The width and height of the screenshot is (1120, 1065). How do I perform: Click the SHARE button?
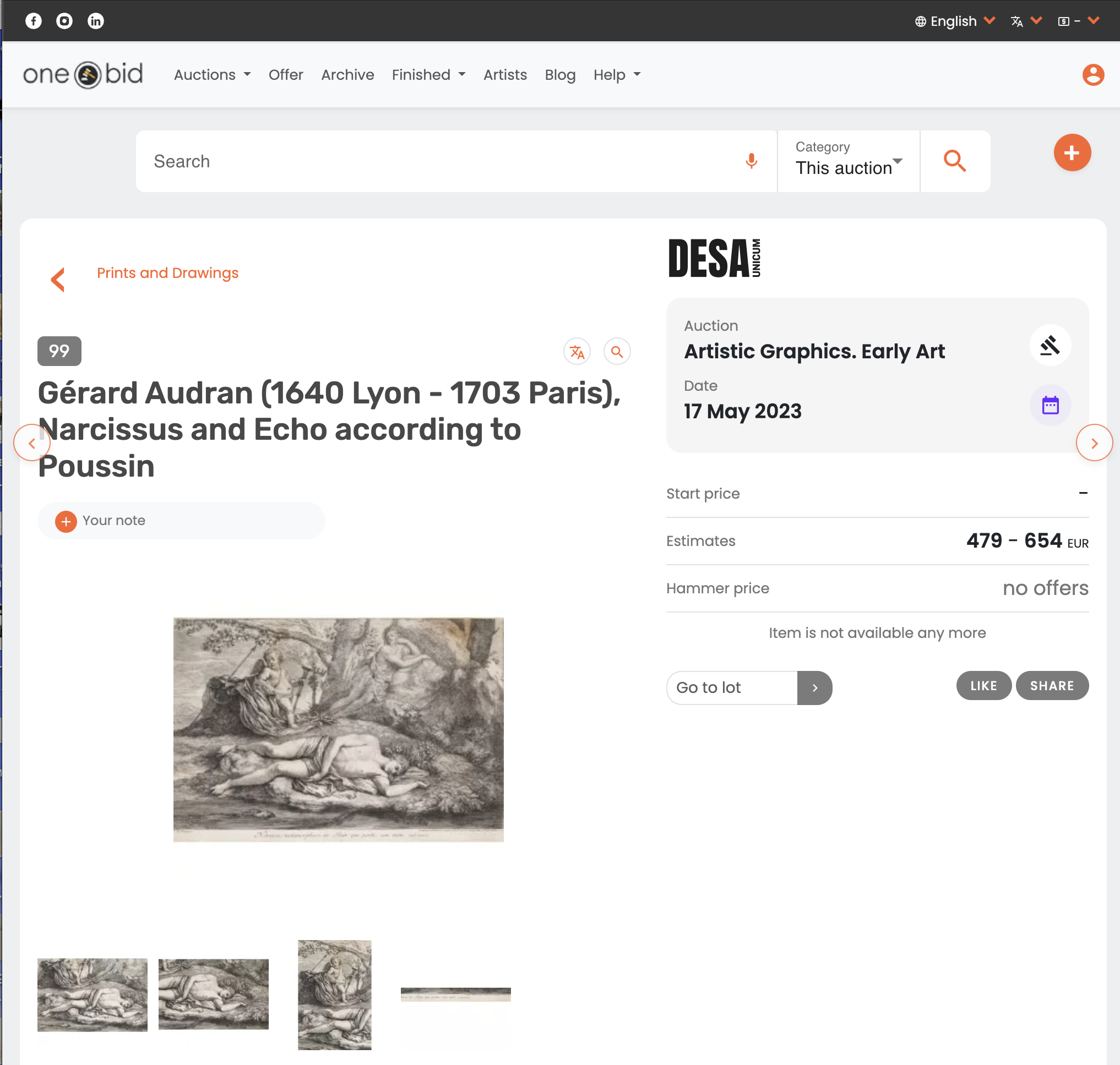coord(1052,686)
